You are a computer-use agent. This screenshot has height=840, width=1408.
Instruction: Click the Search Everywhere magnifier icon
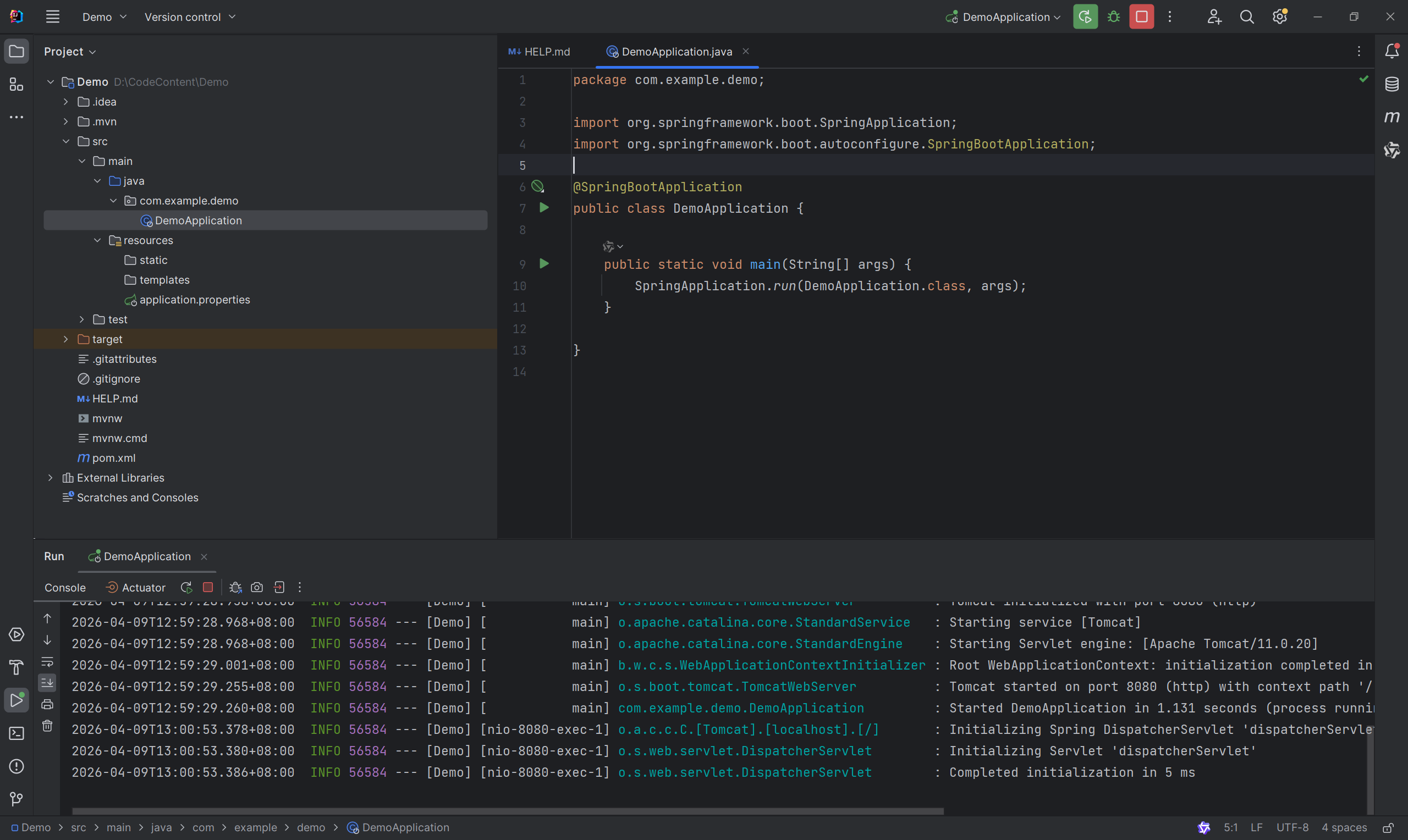tap(1246, 17)
